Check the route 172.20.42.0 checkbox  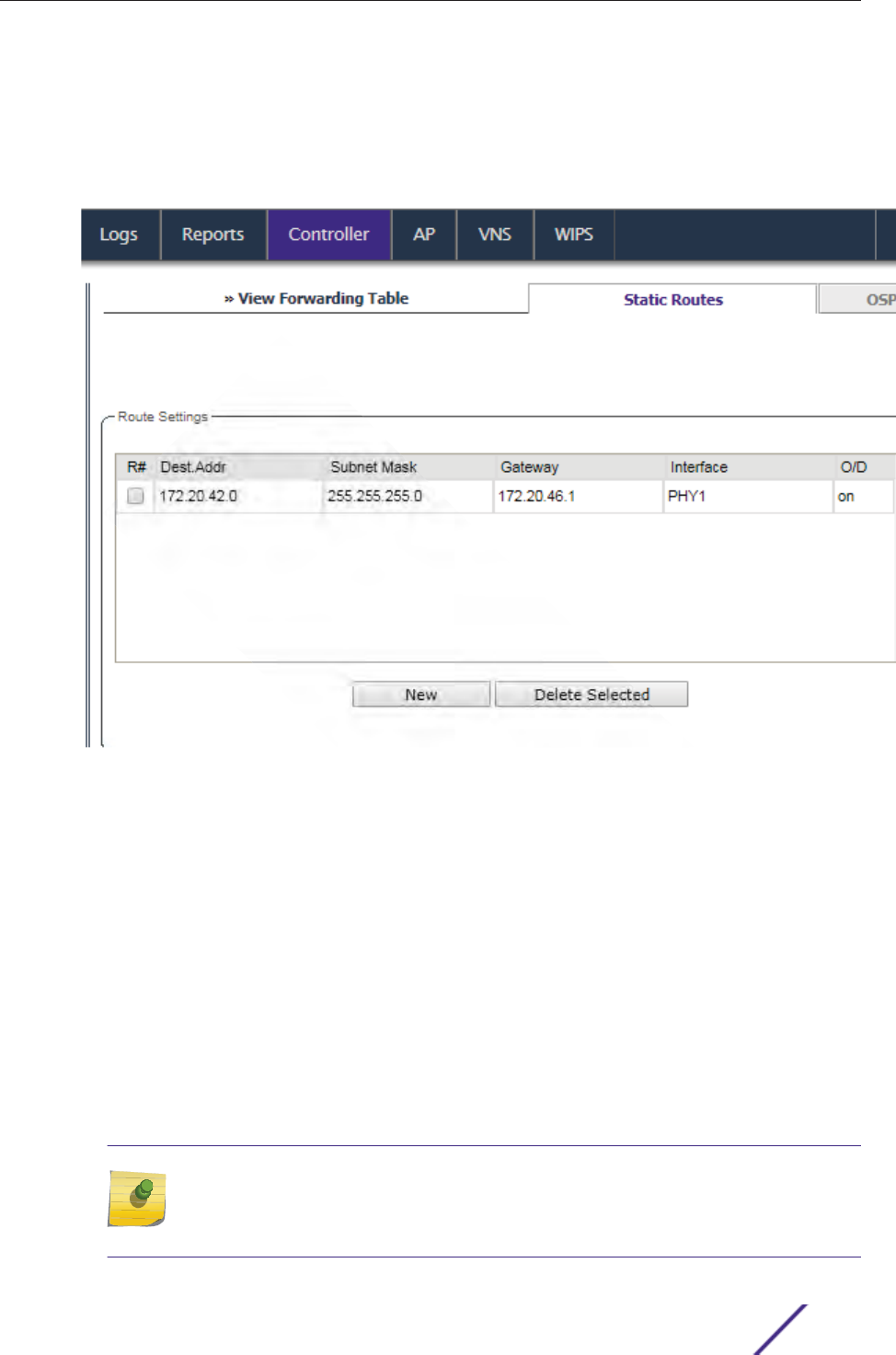pos(135,496)
